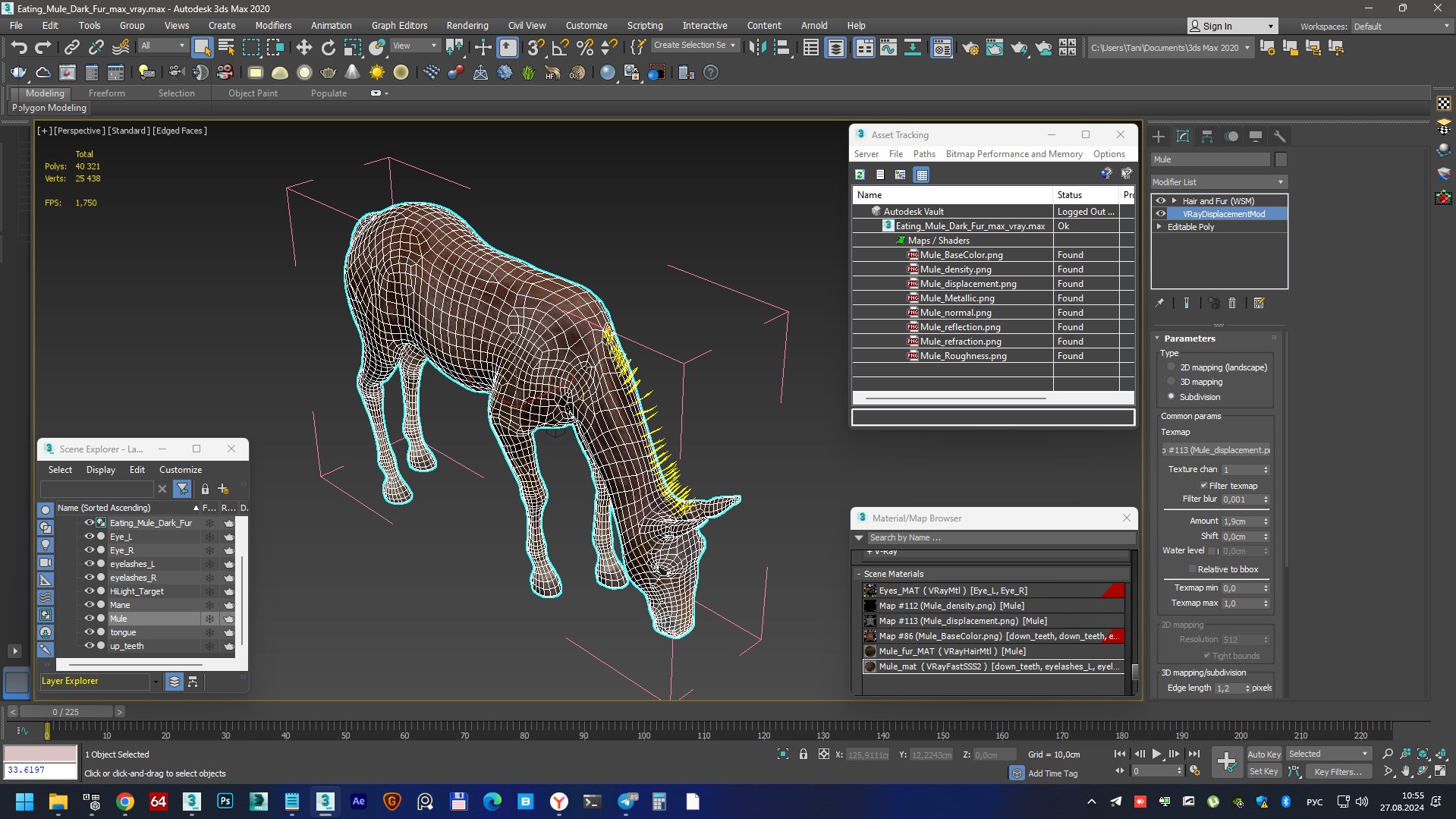Viewport: 1456px width, 819px height.
Task: Click the Sign In button
Action: point(1232,26)
